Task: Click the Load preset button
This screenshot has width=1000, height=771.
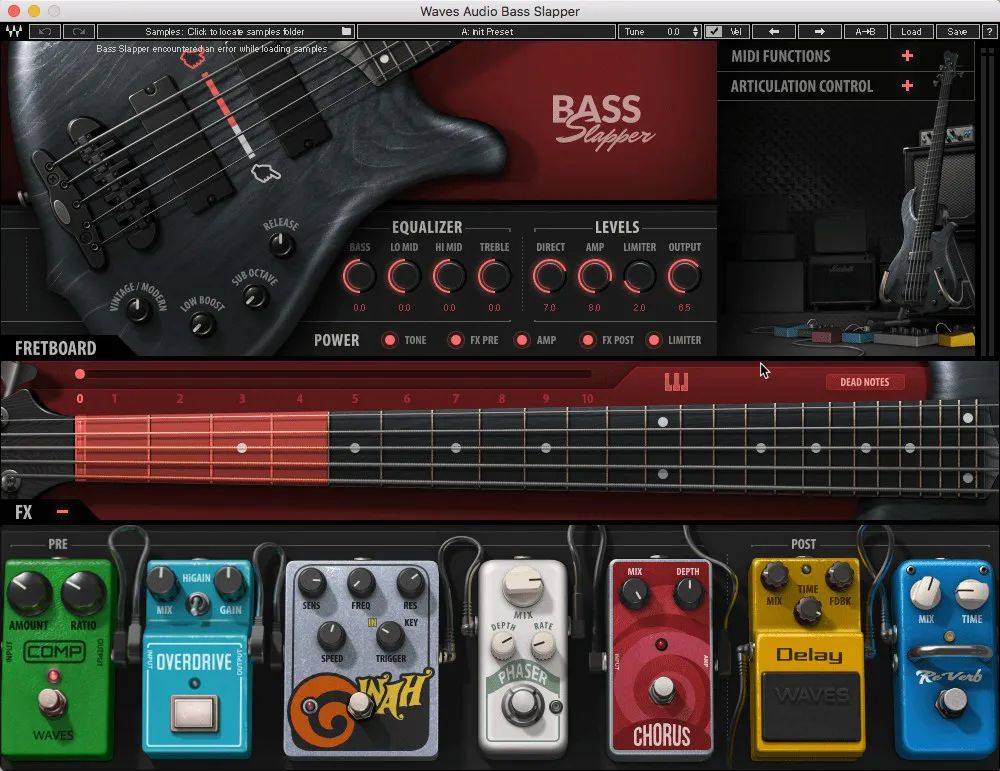Action: click(911, 31)
